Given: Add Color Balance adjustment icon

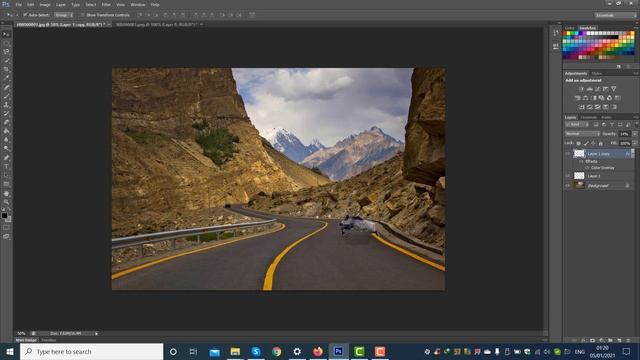Looking at the screenshot, I should [585, 98].
